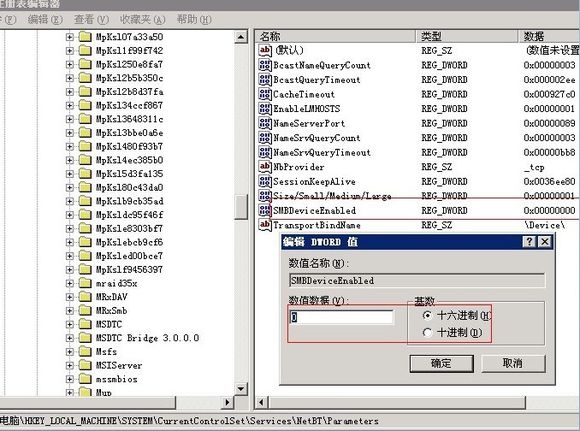Cancel the DWORD edit with 取消
The width and height of the screenshot is (580, 431).
tap(513, 364)
